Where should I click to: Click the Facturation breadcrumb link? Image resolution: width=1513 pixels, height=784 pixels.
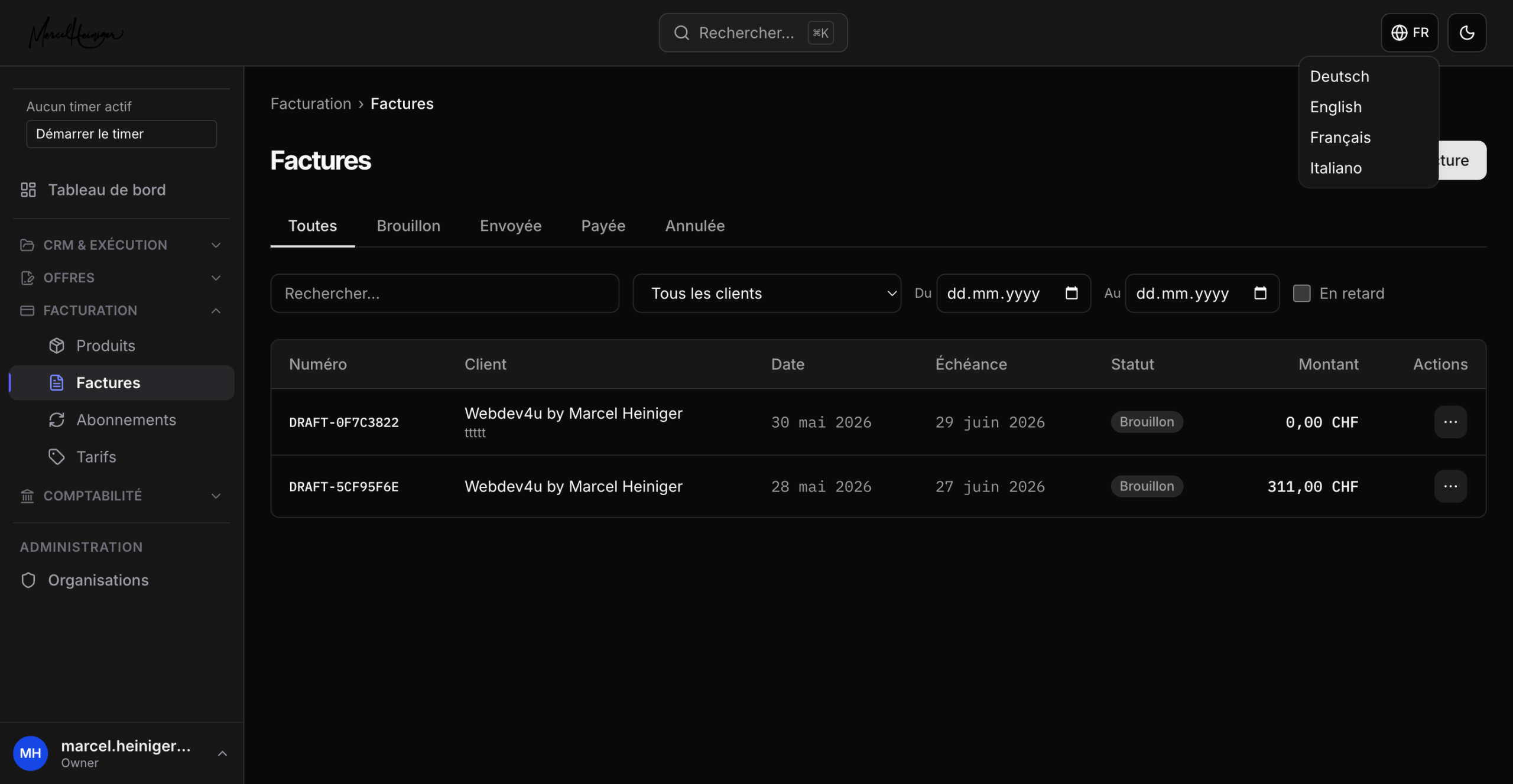pyautogui.click(x=311, y=104)
